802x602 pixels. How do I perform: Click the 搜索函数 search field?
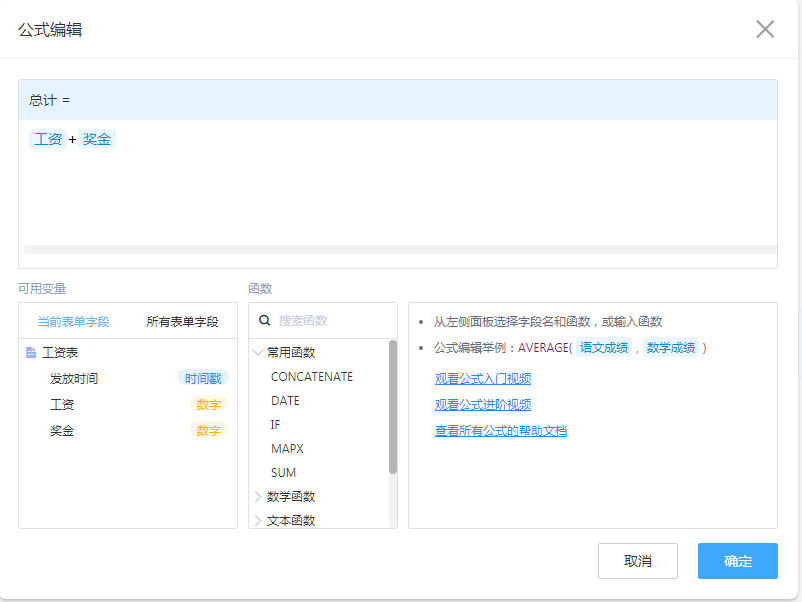coord(330,321)
